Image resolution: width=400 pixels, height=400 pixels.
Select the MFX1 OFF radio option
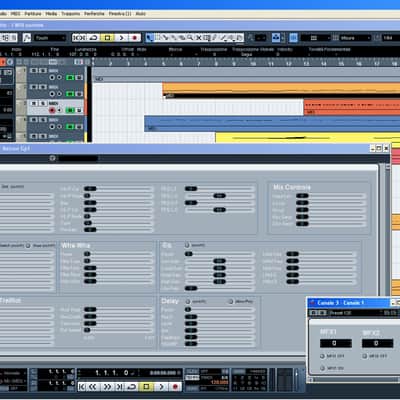click(x=322, y=356)
